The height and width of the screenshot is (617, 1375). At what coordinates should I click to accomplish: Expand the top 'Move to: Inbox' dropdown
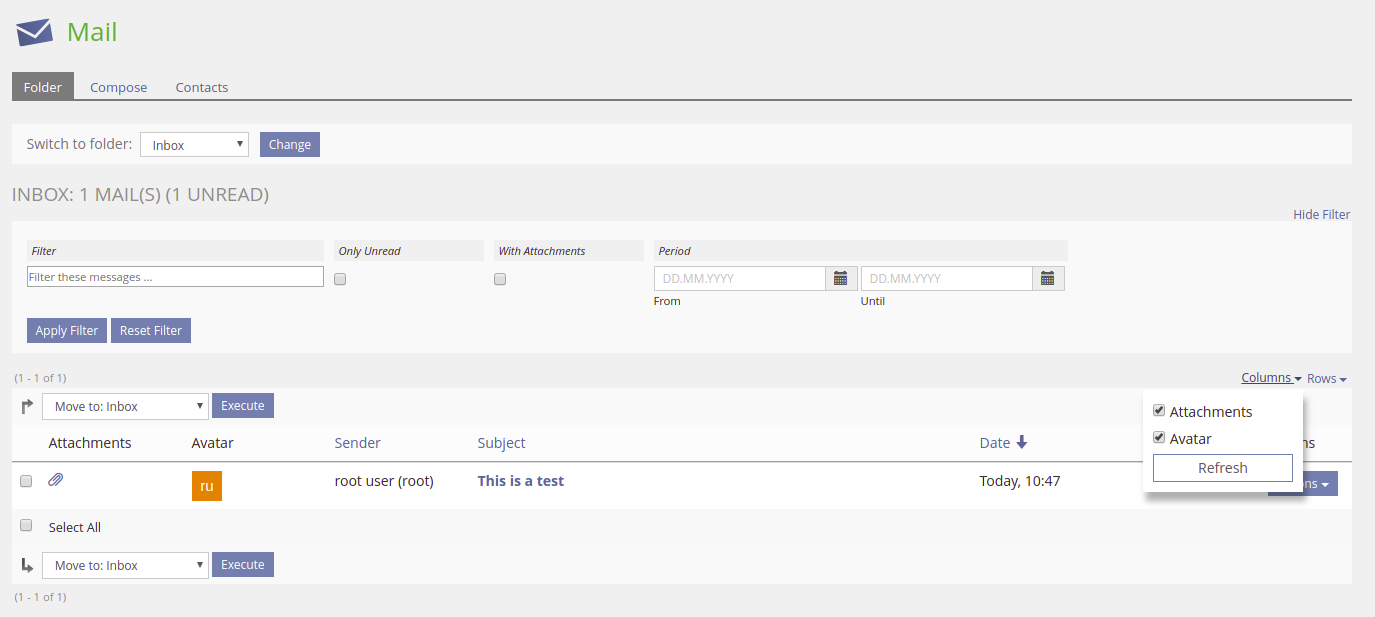point(125,406)
